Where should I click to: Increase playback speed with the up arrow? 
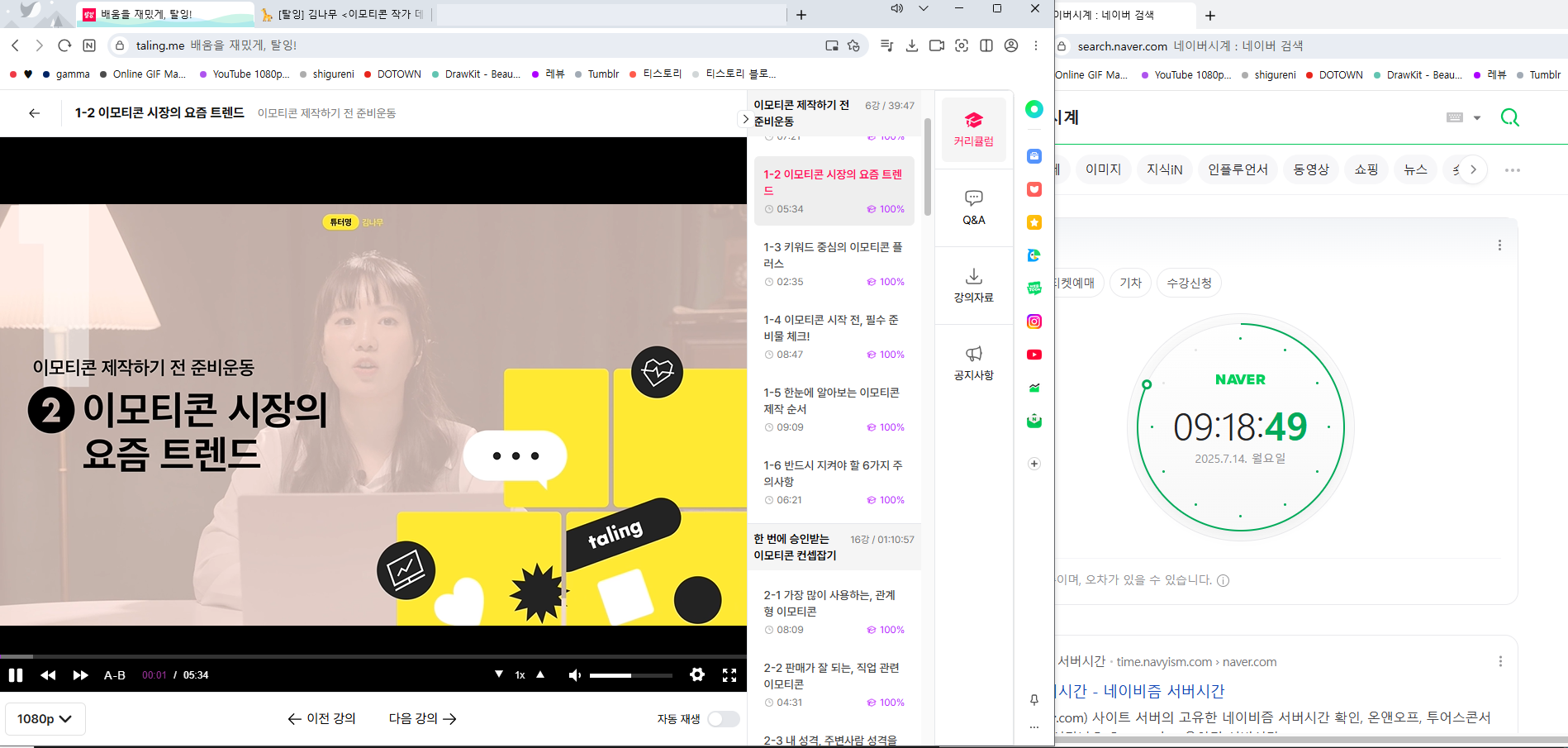pos(540,674)
